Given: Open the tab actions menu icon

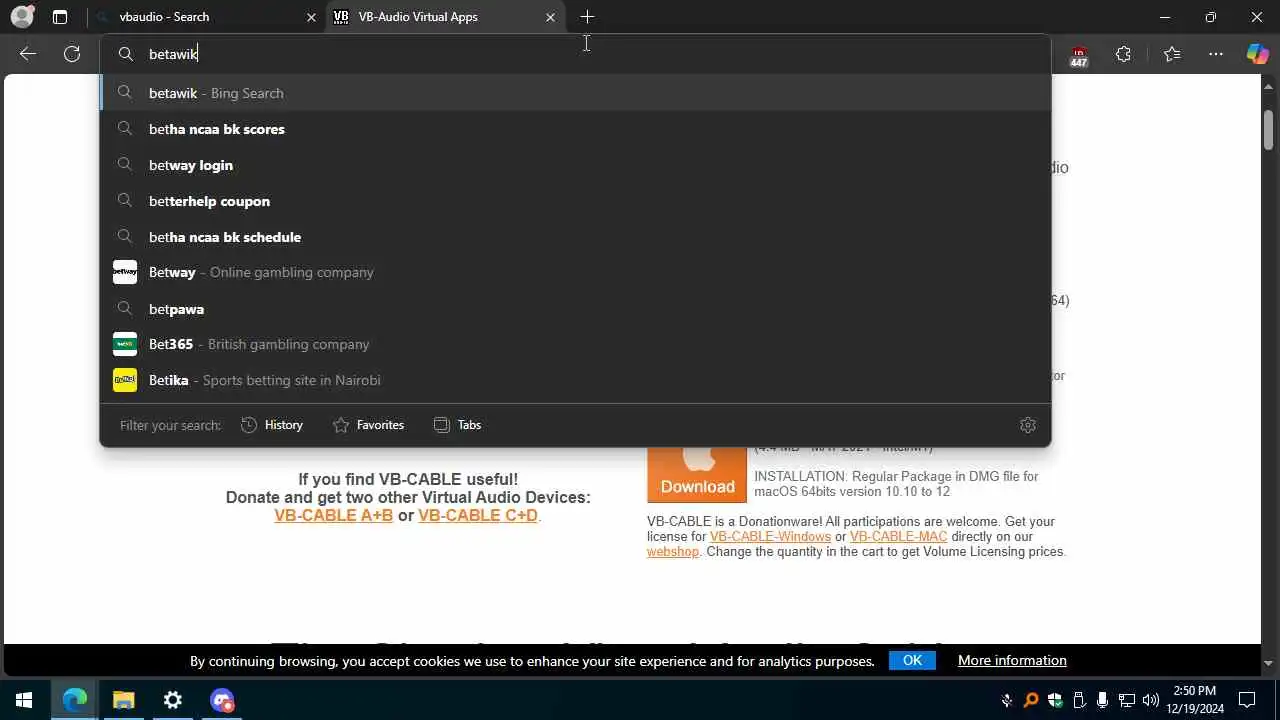Looking at the screenshot, I should [x=60, y=17].
